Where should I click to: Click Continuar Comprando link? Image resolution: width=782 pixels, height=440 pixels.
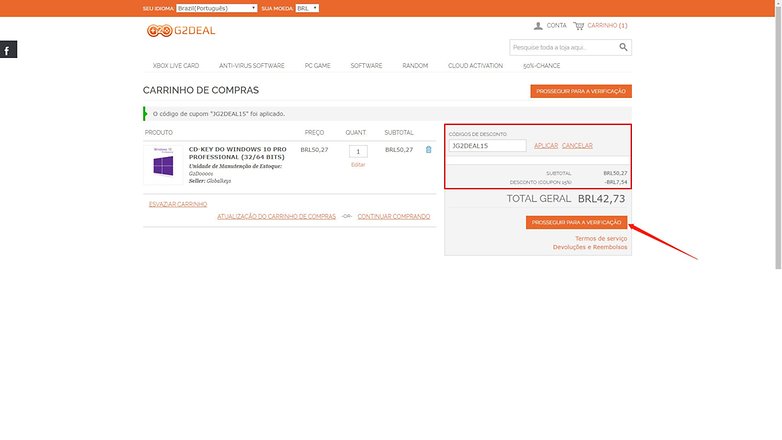(x=393, y=217)
